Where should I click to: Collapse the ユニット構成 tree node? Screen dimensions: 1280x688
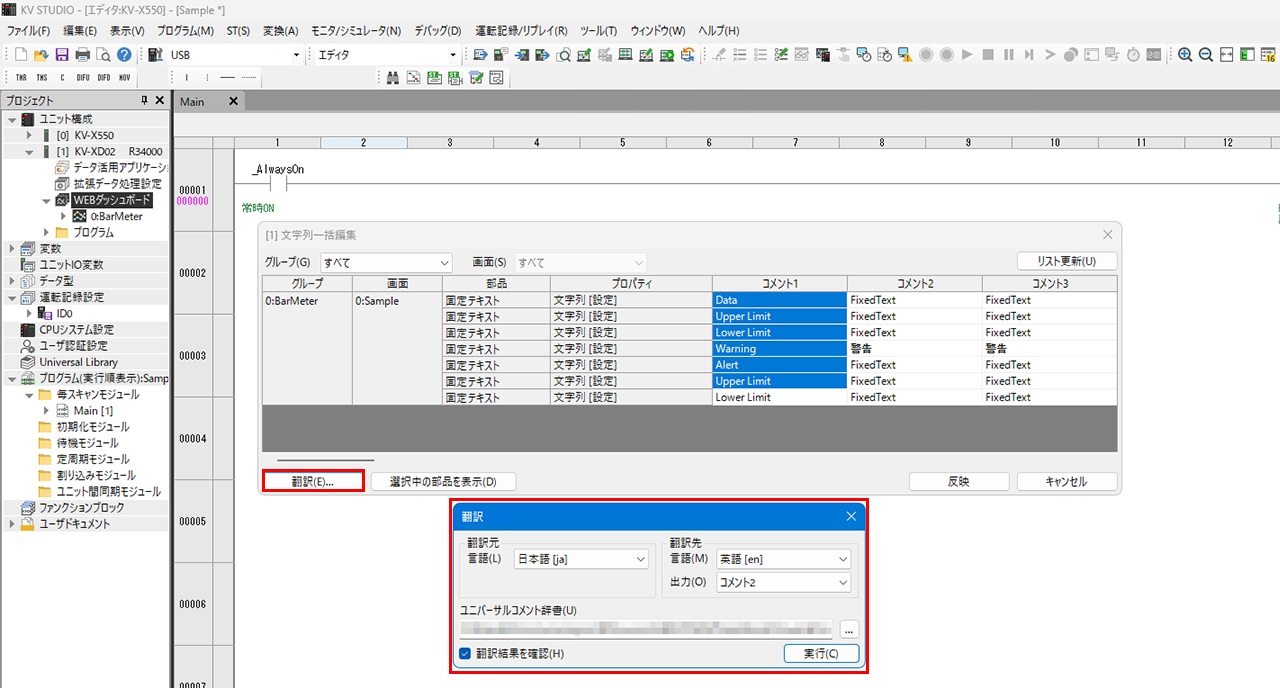pos(12,120)
